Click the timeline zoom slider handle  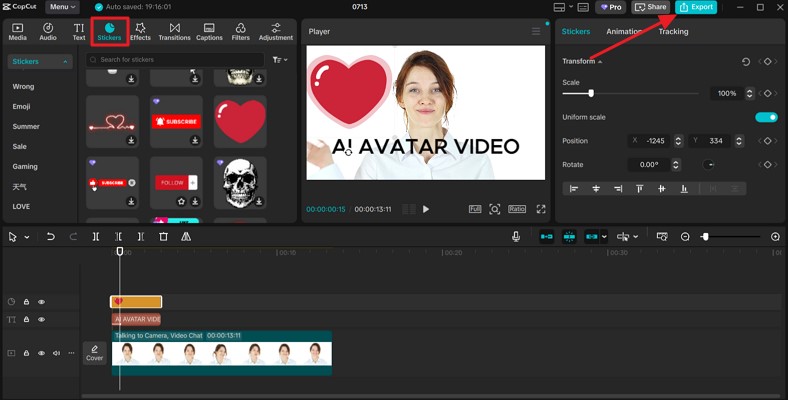click(705, 237)
